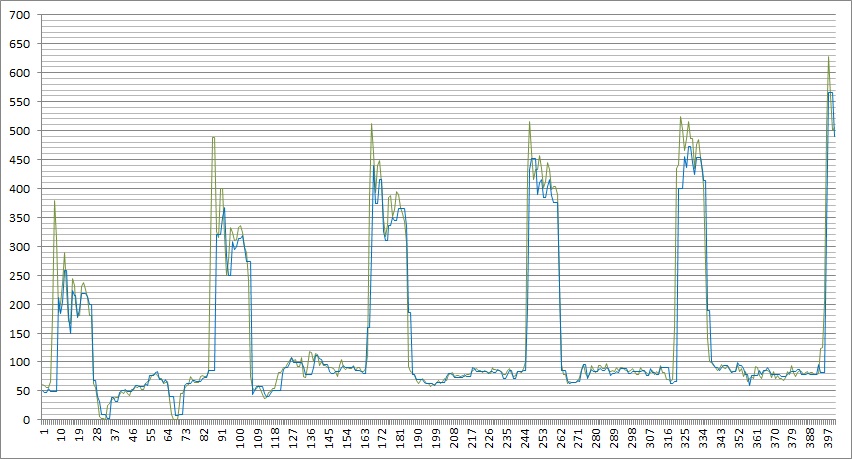Pick the y-axis value 250
Image resolution: width=852 pixels, height=459 pixels.
20,275
